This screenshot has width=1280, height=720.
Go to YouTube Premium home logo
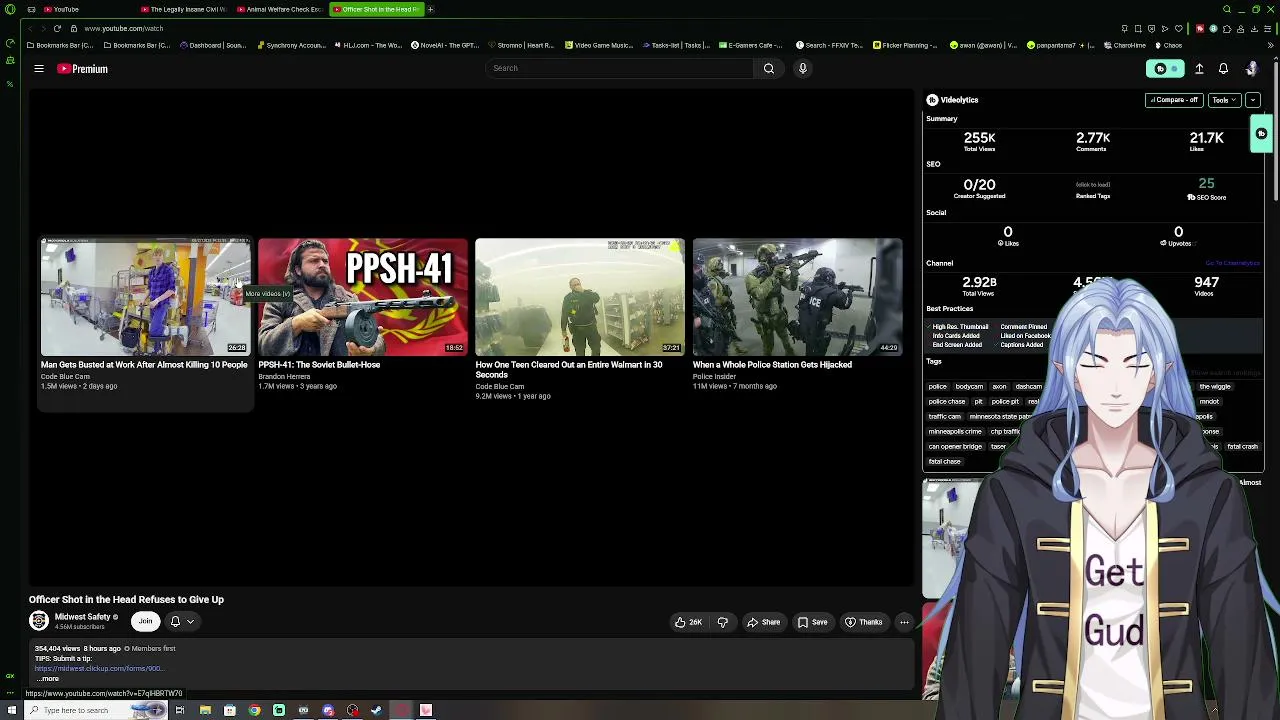pos(82,69)
